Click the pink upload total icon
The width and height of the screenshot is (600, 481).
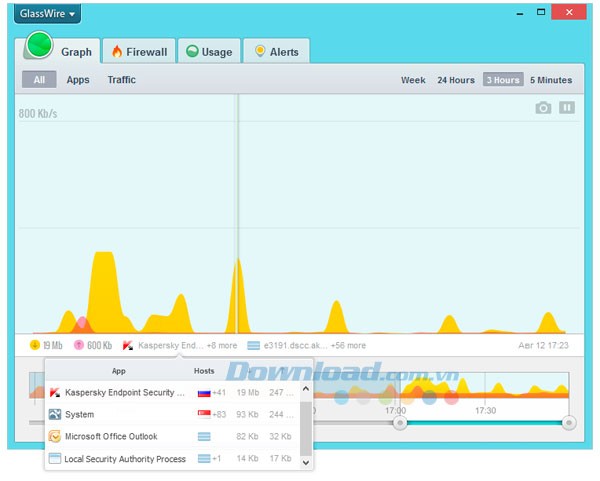tap(79, 346)
